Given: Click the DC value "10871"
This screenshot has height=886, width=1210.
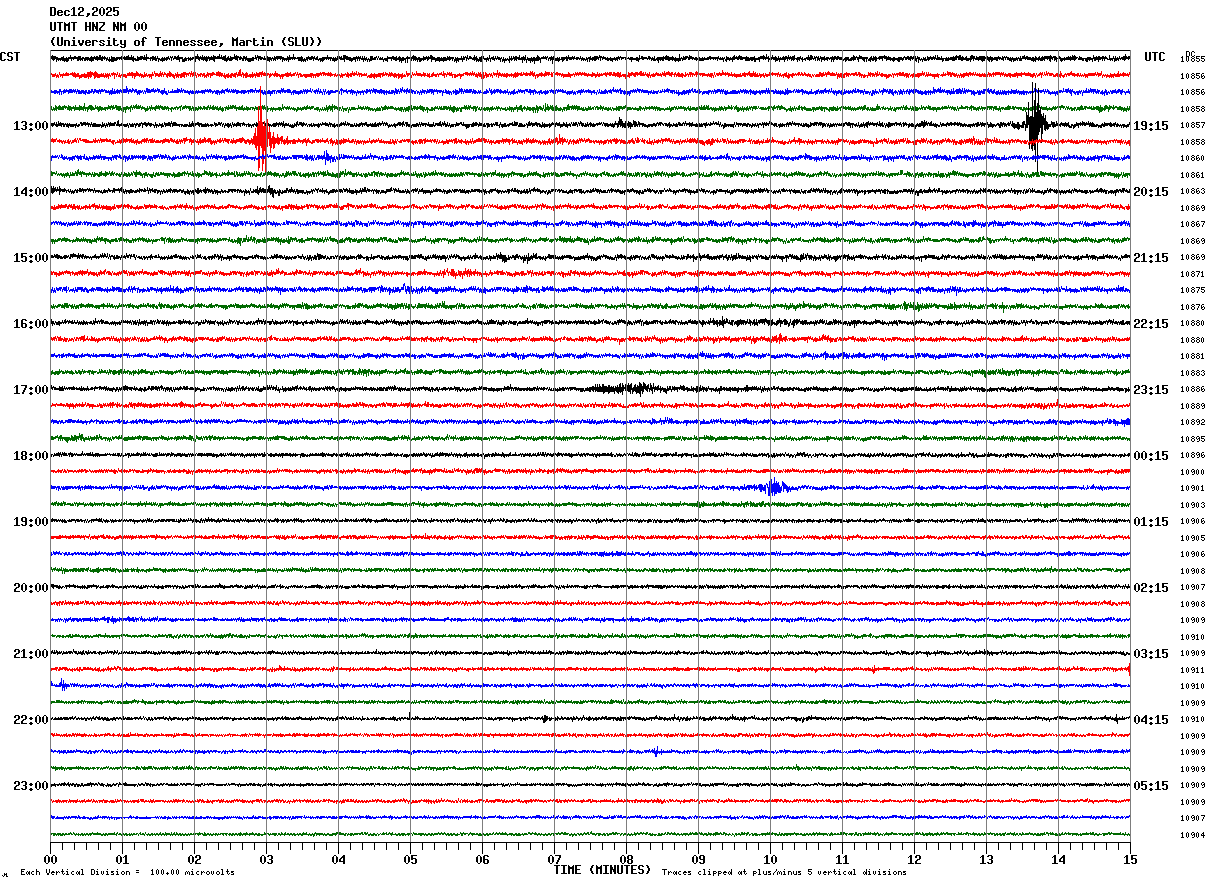Looking at the screenshot, I should point(1192,275).
